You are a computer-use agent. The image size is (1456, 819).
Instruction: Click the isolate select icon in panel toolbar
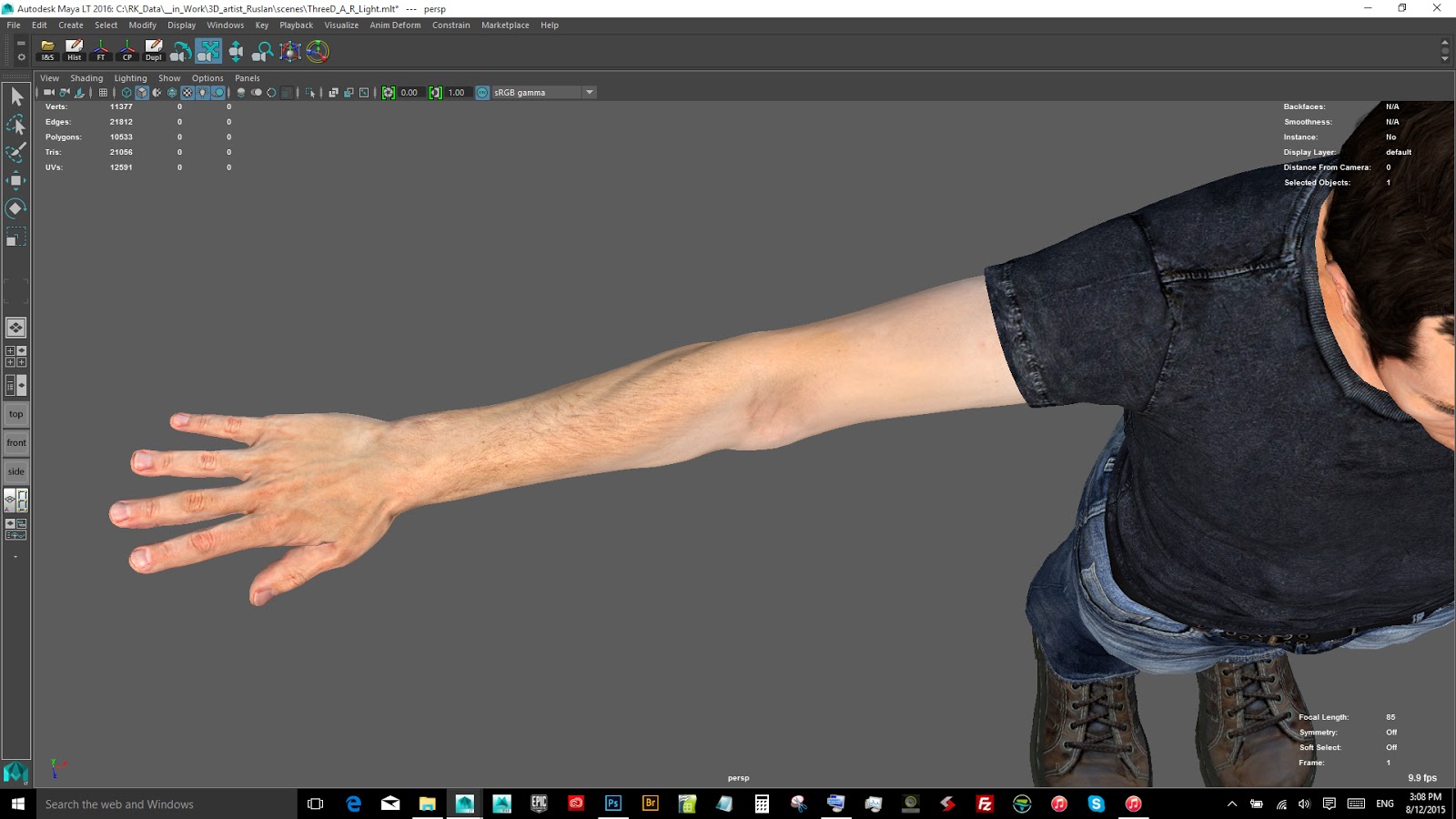point(311,93)
